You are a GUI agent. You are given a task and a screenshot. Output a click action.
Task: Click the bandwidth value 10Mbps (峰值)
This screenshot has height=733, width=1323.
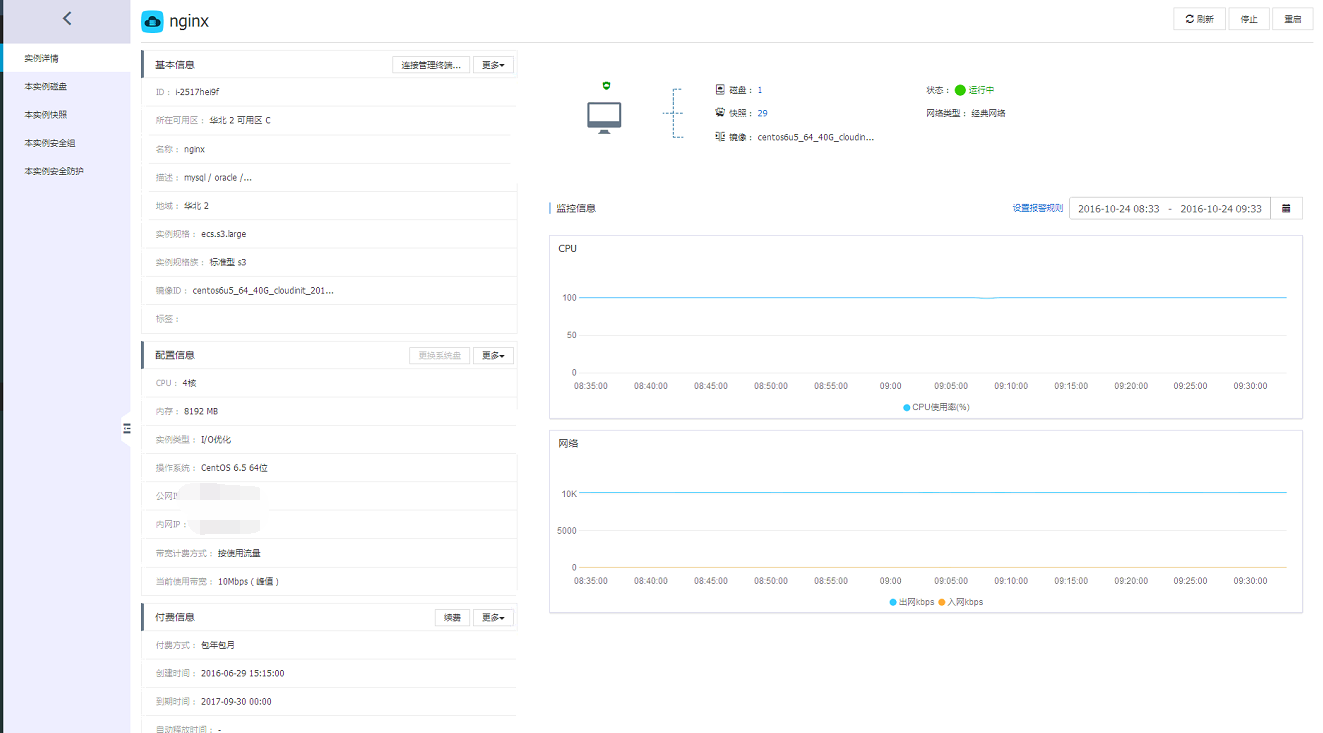pyautogui.click(x=248, y=581)
